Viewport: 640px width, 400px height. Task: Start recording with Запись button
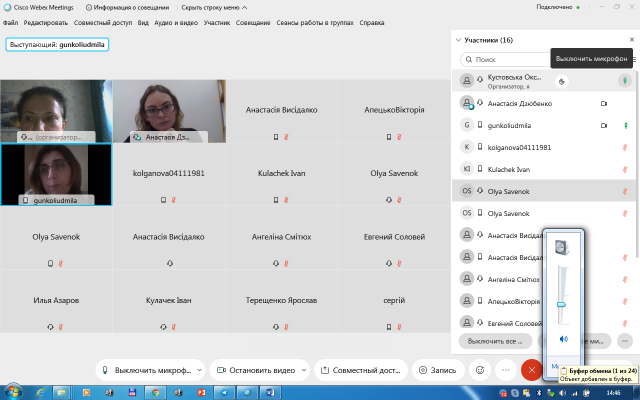point(438,370)
